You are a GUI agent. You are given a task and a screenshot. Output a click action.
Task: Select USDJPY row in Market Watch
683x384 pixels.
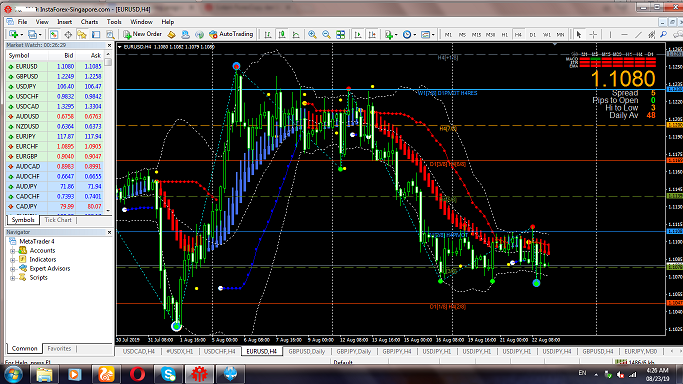click(x=54, y=87)
